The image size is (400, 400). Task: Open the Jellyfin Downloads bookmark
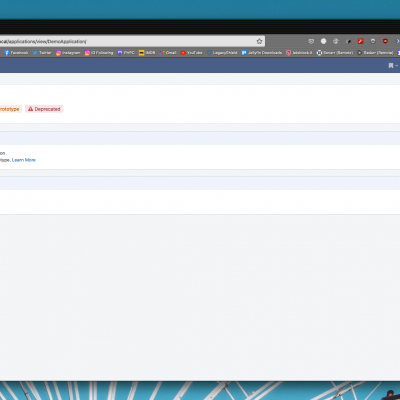[x=262, y=53]
